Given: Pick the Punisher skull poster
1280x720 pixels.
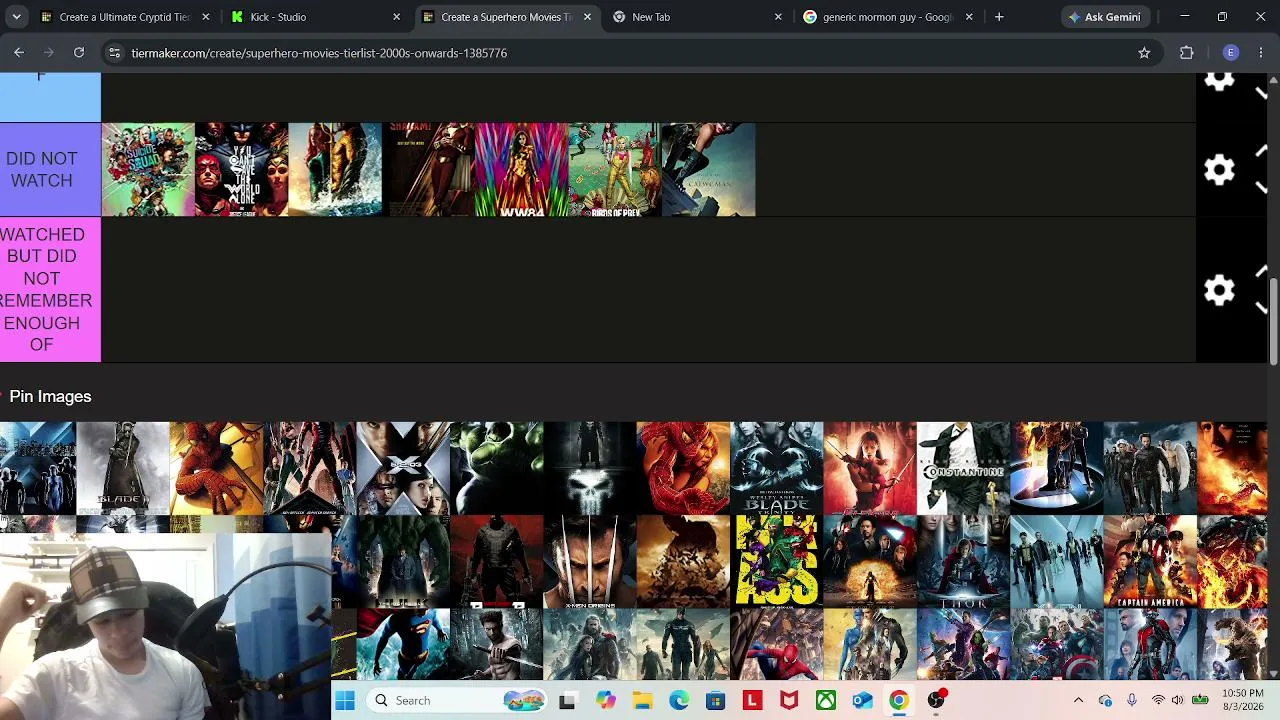Looking at the screenshot, I should click(590, 468).
